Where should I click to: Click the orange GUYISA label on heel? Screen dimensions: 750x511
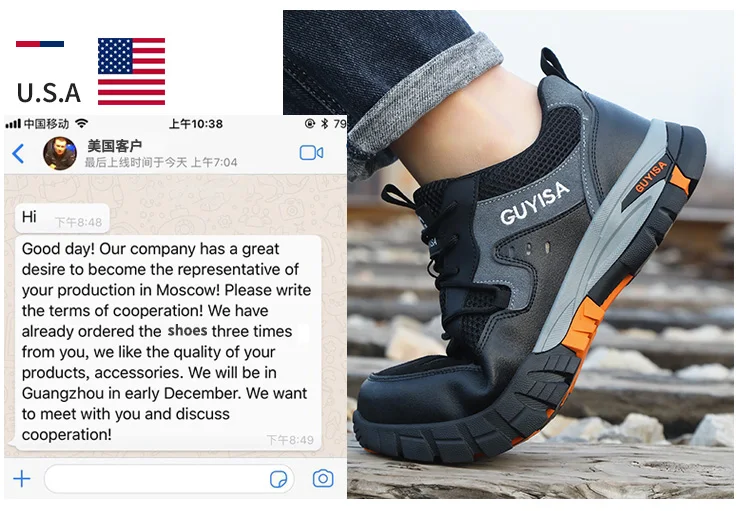(x=651, y=177)
